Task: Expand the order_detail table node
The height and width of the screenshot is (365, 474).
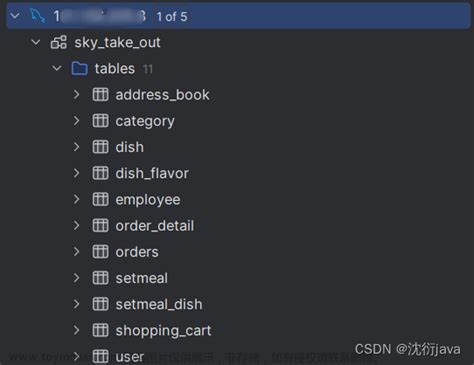Action: point(76,226)
